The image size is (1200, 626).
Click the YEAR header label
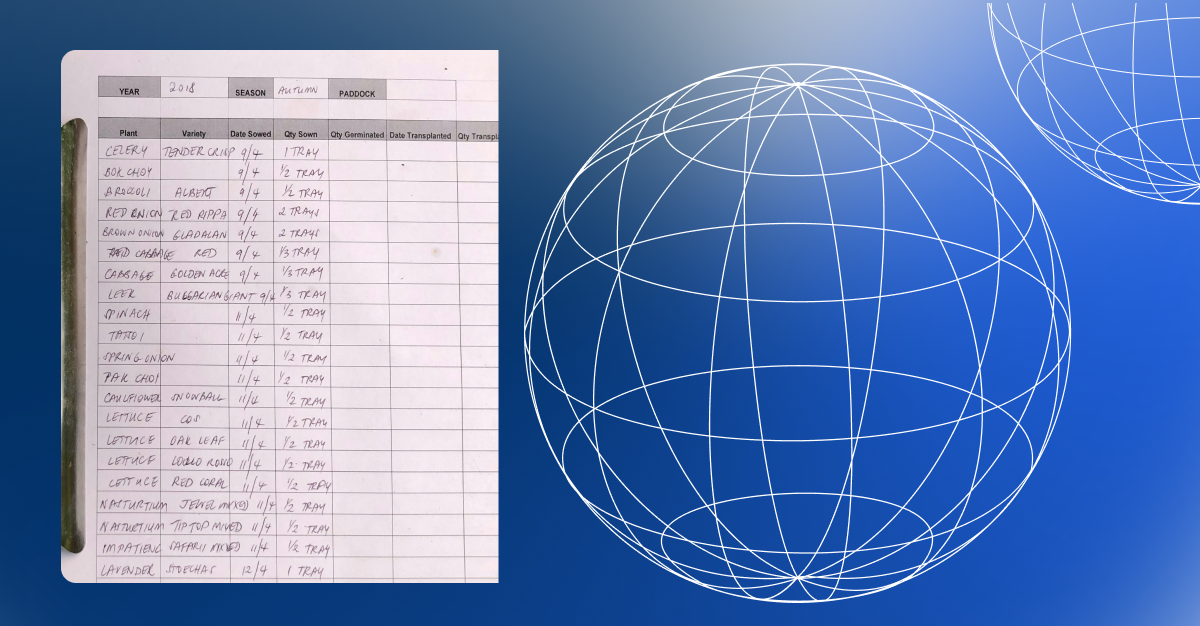[x=129, y=91]
